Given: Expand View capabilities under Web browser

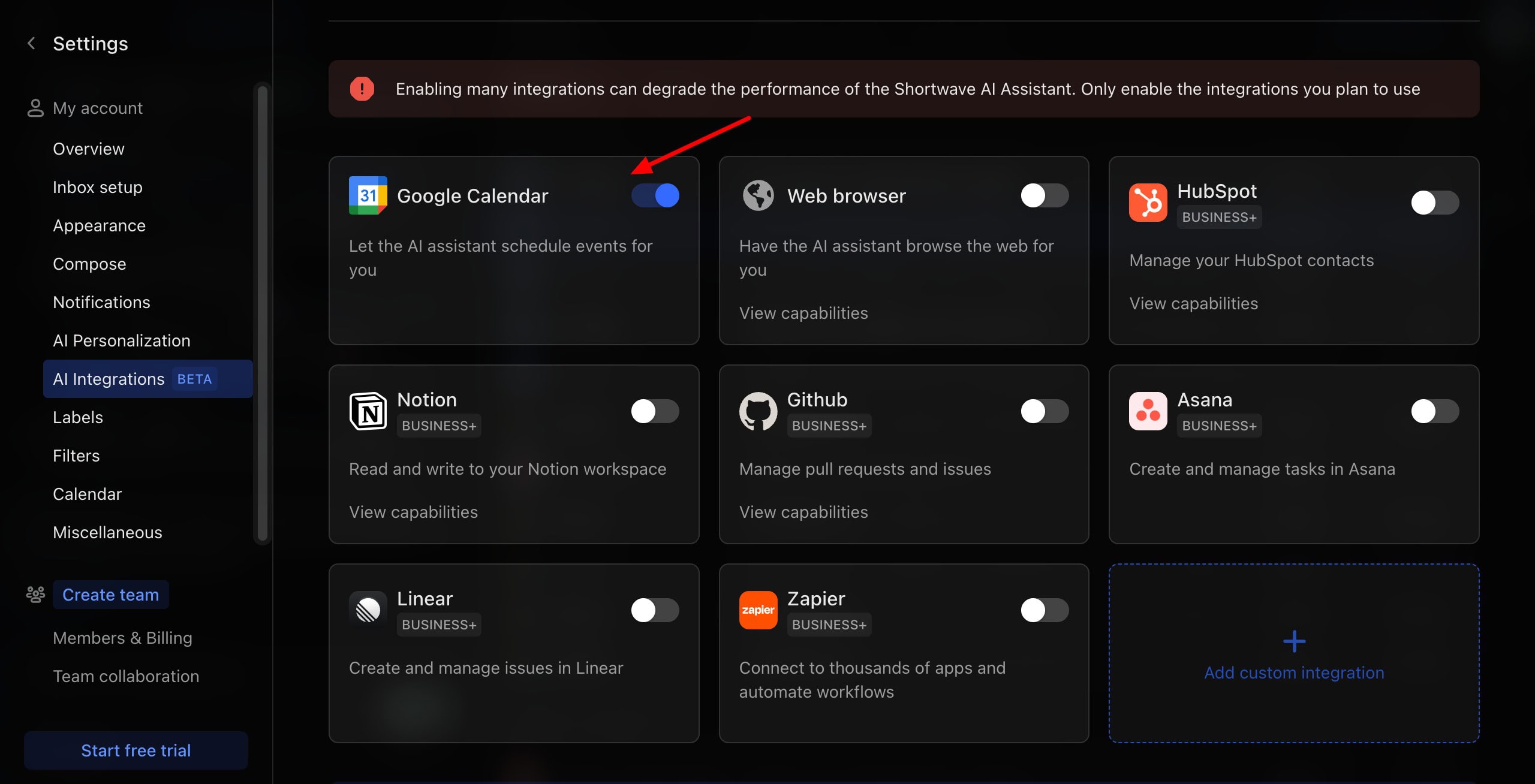Looking at the screenshot, I should coord(803,313).
